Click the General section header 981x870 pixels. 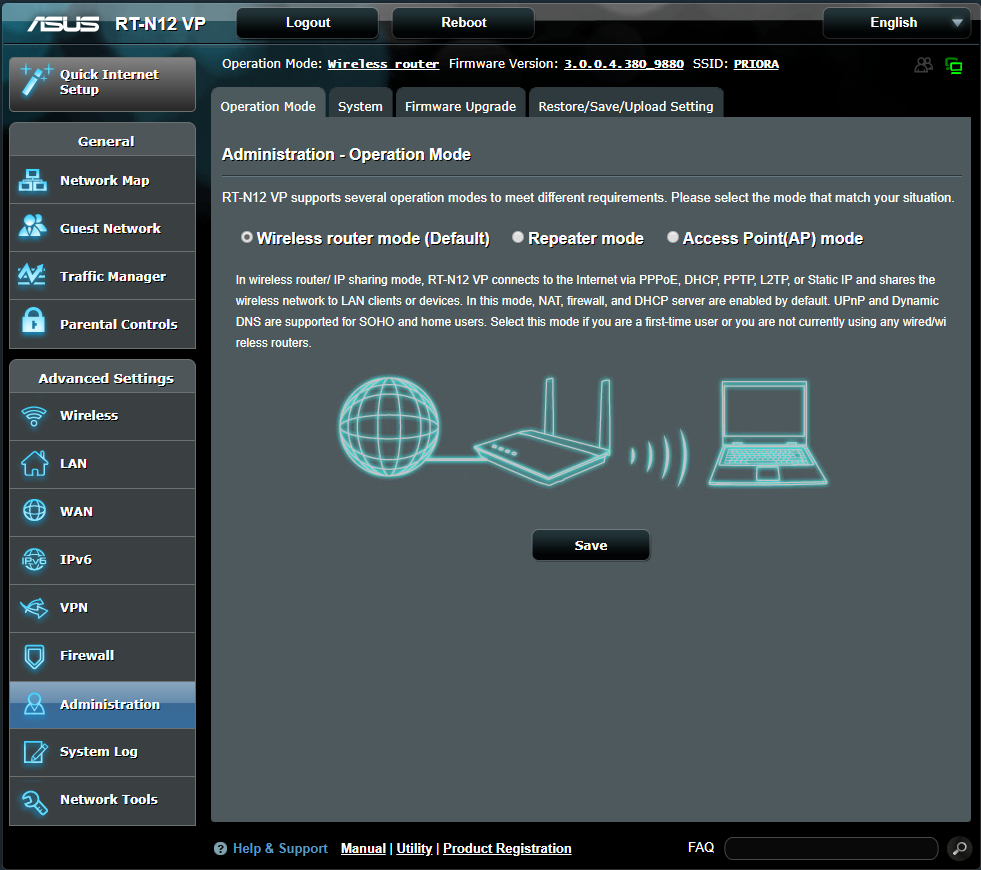coord(106,141)
